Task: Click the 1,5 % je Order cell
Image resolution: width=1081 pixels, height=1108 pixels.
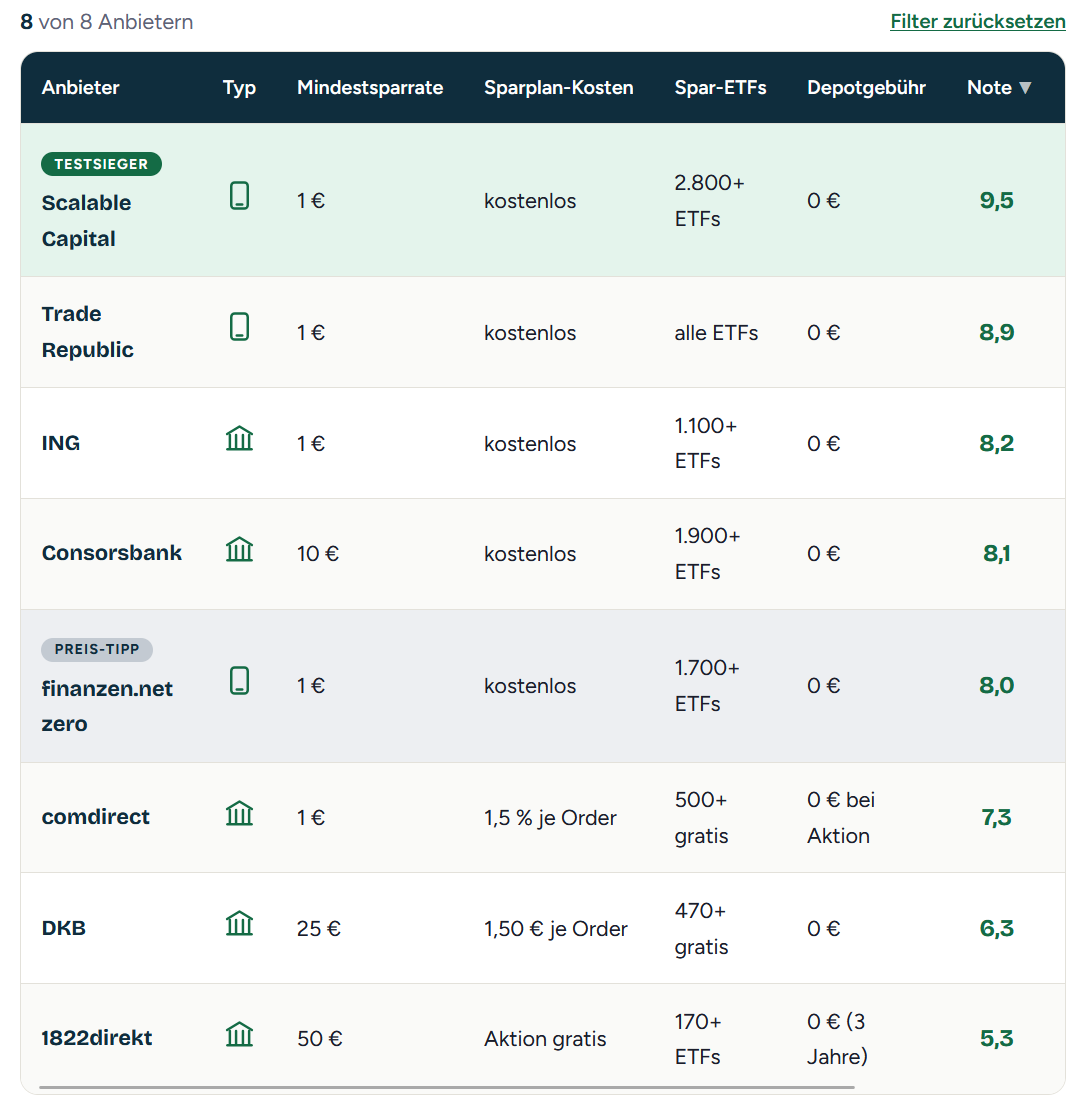Action: 550,818
